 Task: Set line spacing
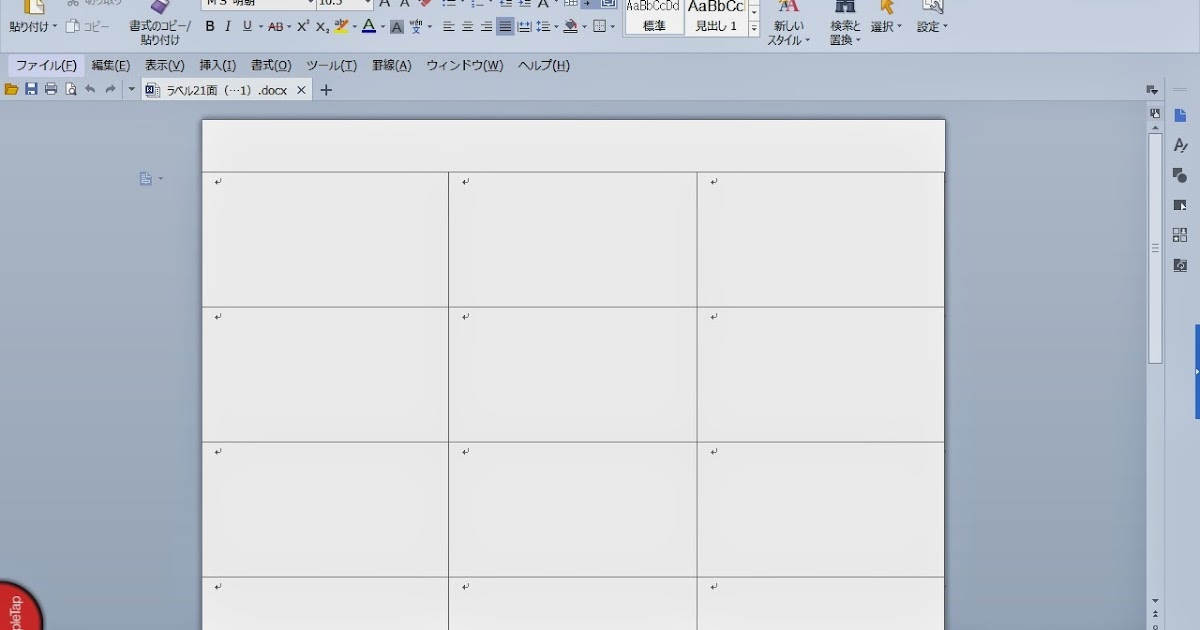pyautogui.click(x=541, y=27)
